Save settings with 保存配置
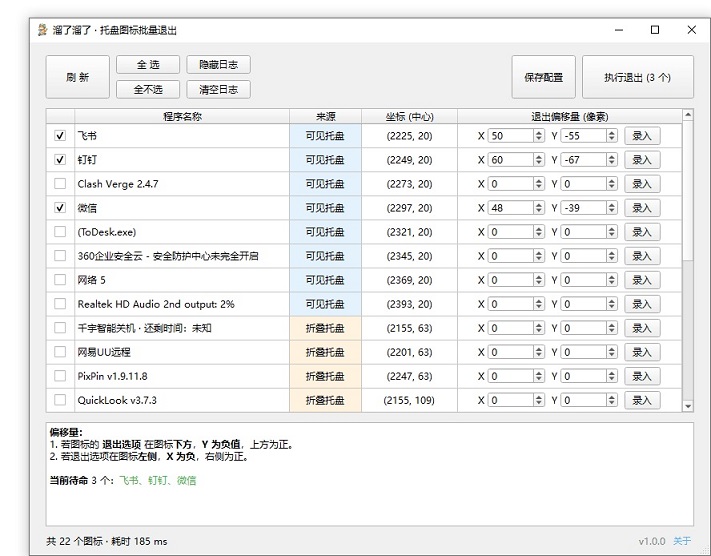Screen dimensions: 711x556 coord(543,77)
